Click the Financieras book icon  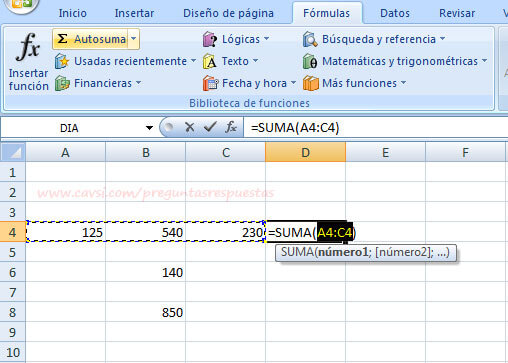62,83
